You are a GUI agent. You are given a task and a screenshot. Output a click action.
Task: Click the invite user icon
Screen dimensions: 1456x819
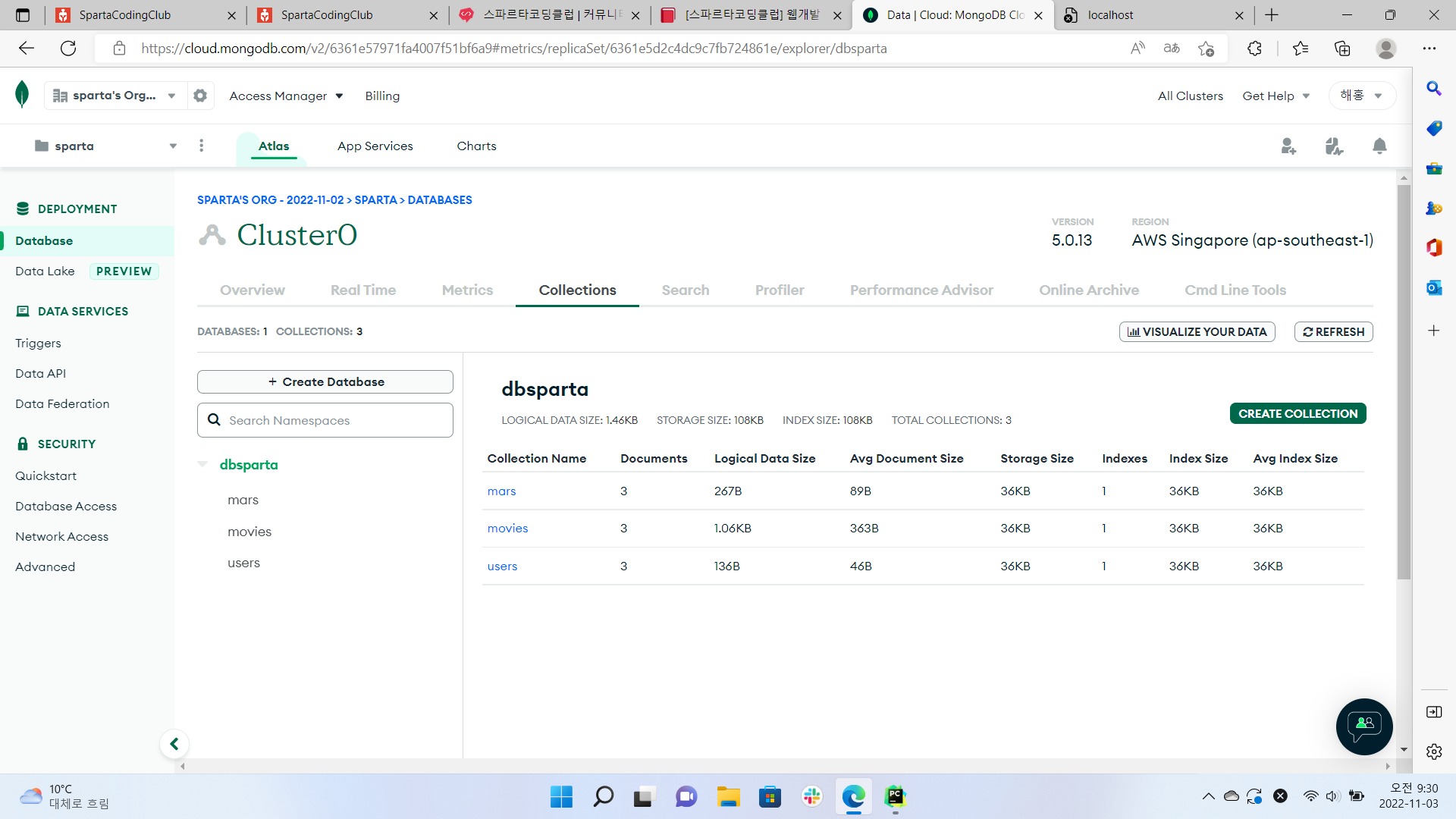coord(1288,146)
